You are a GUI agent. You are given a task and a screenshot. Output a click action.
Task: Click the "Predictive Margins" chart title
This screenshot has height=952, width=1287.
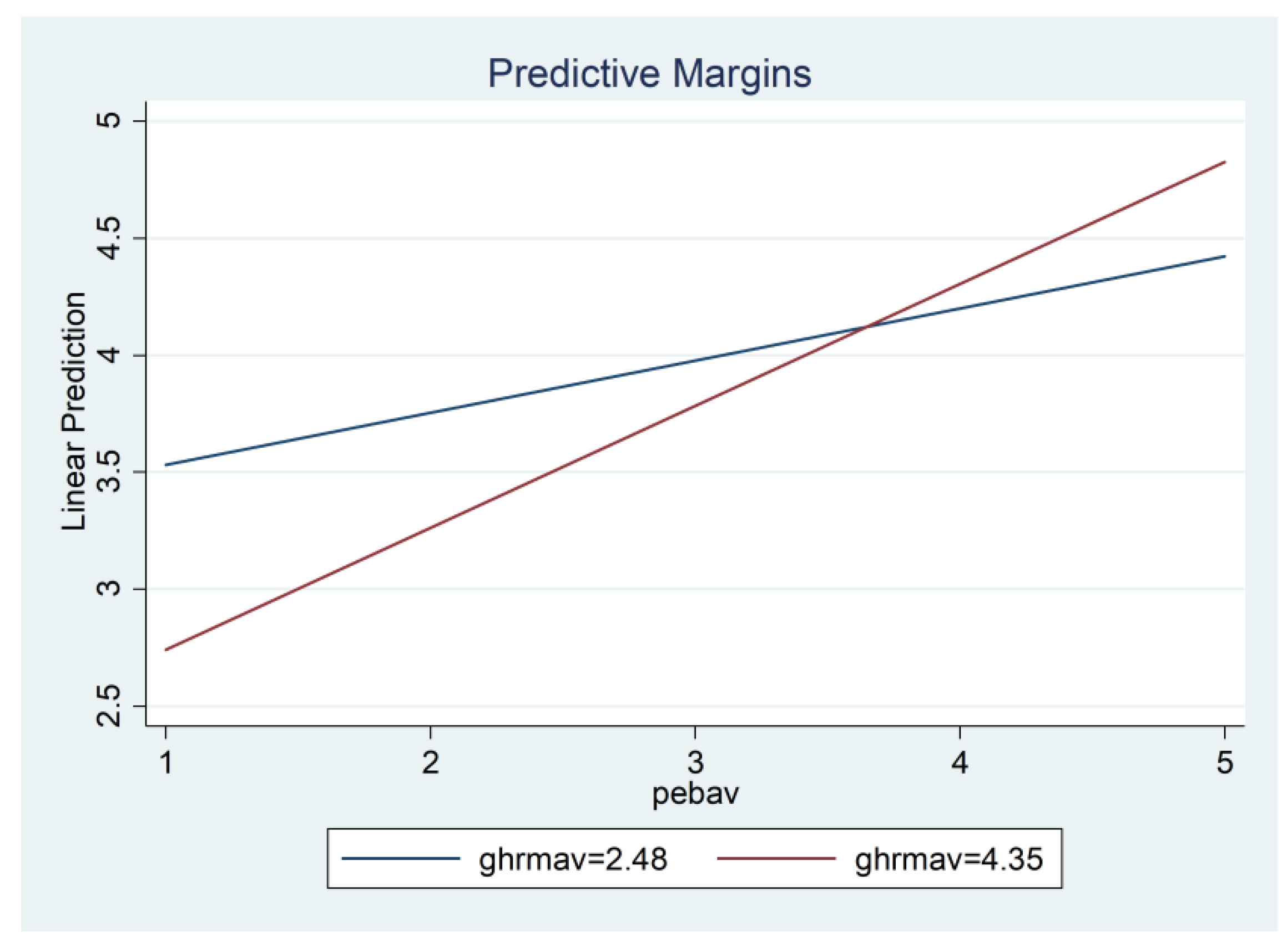point(649,73)
